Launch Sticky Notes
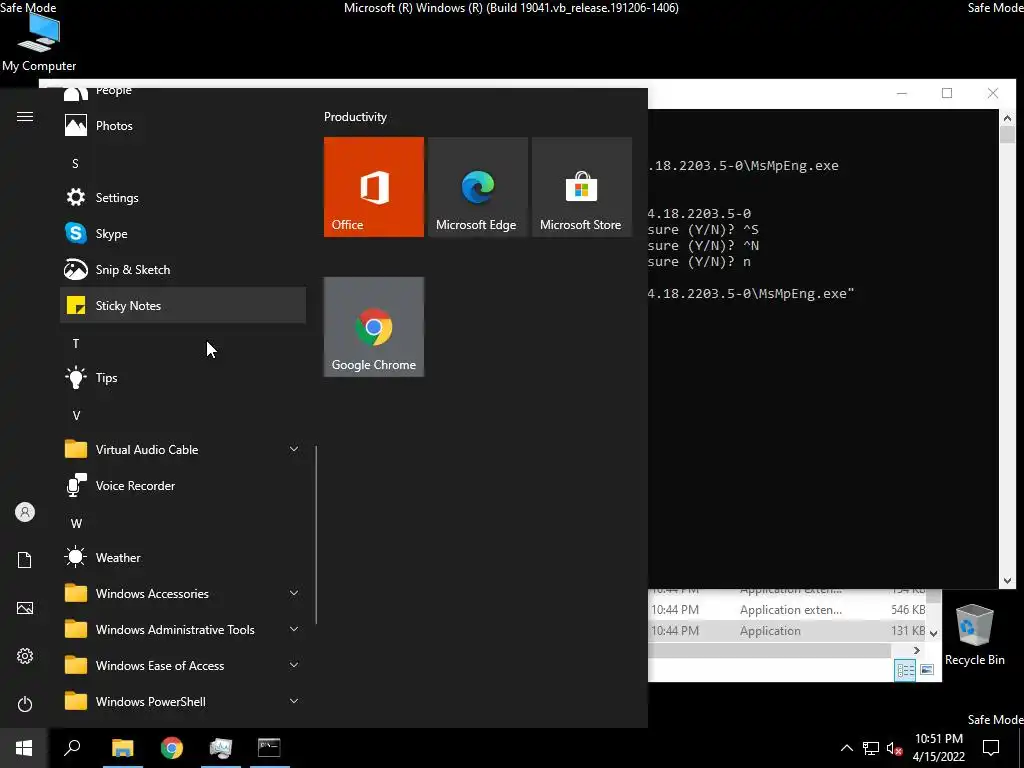 click(x=183, y=305)
